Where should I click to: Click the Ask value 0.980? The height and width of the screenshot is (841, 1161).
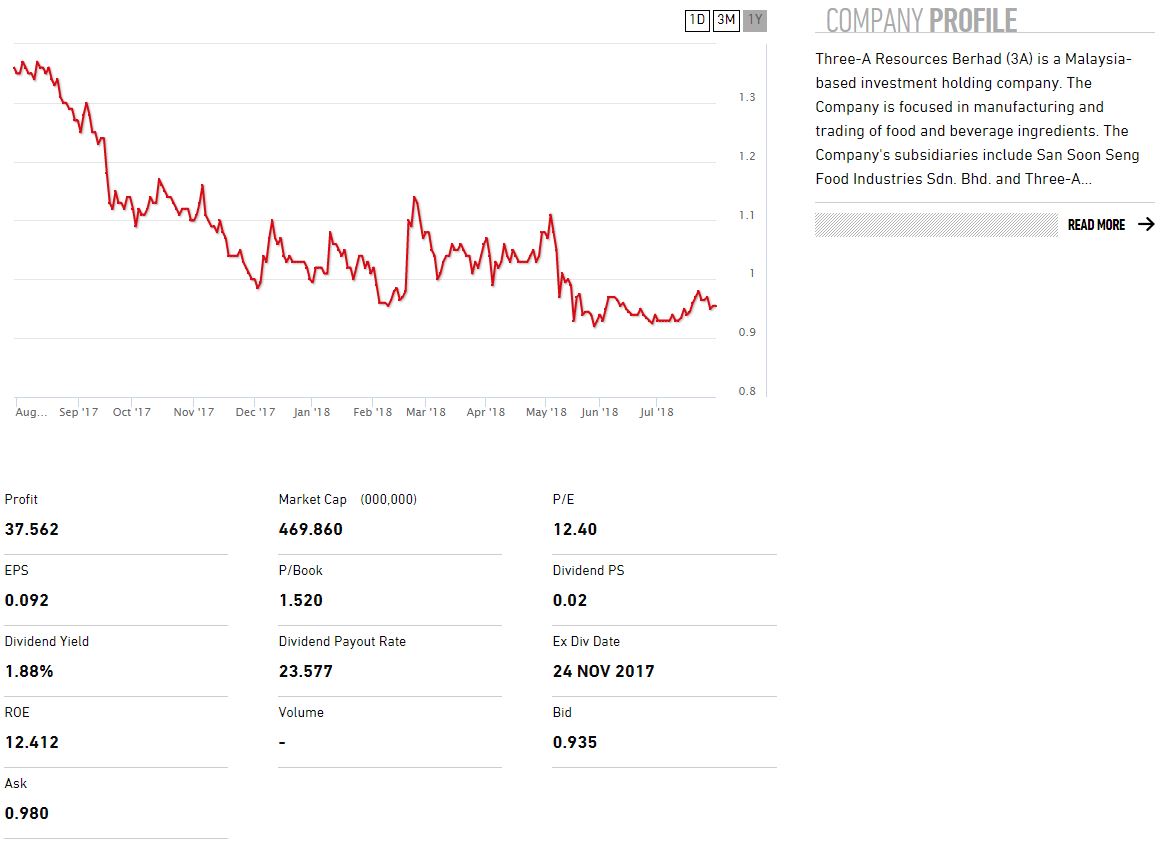pos(27,814)
